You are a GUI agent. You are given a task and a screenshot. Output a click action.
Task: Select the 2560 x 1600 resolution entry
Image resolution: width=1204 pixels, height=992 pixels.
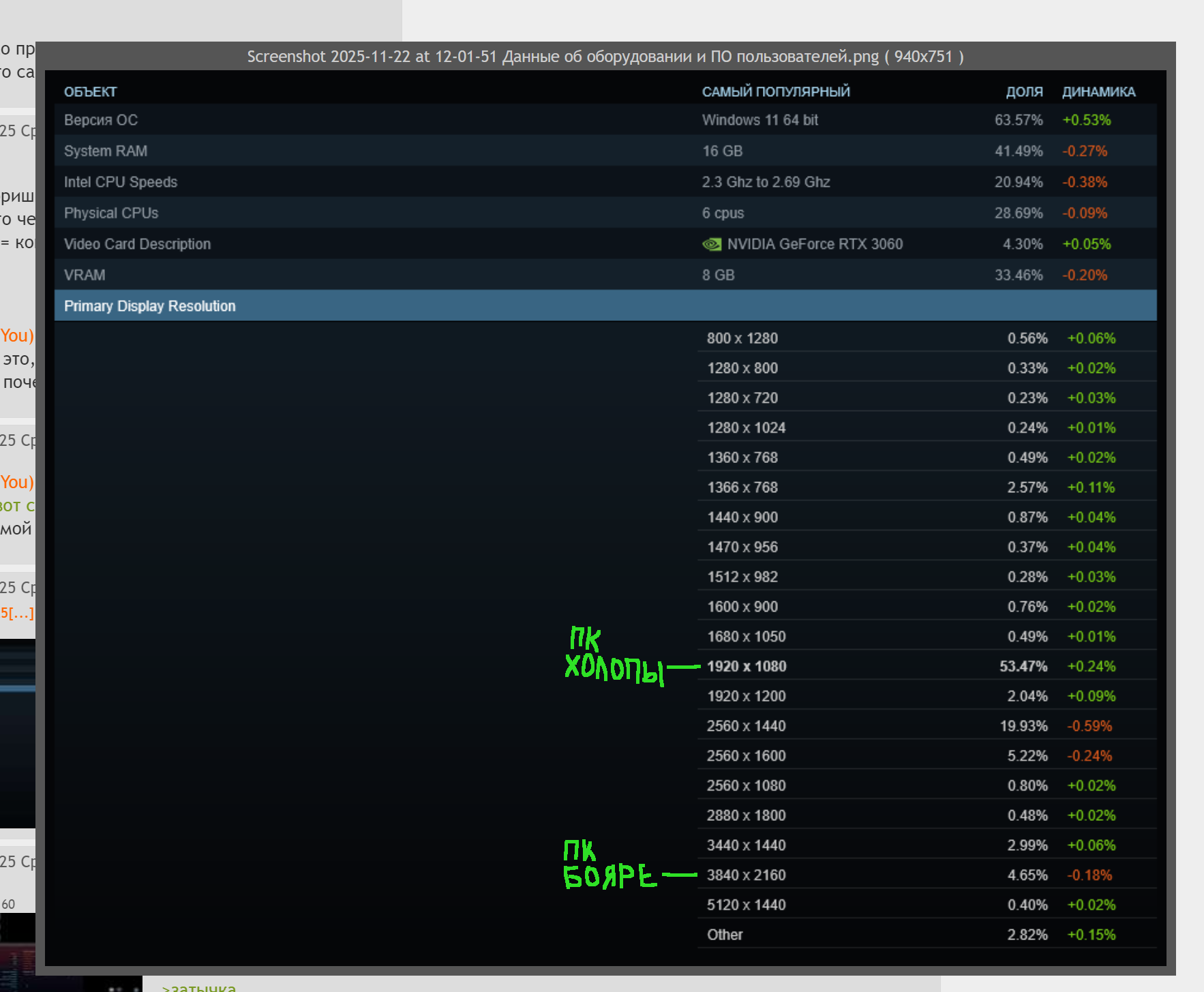click(747, 756)
